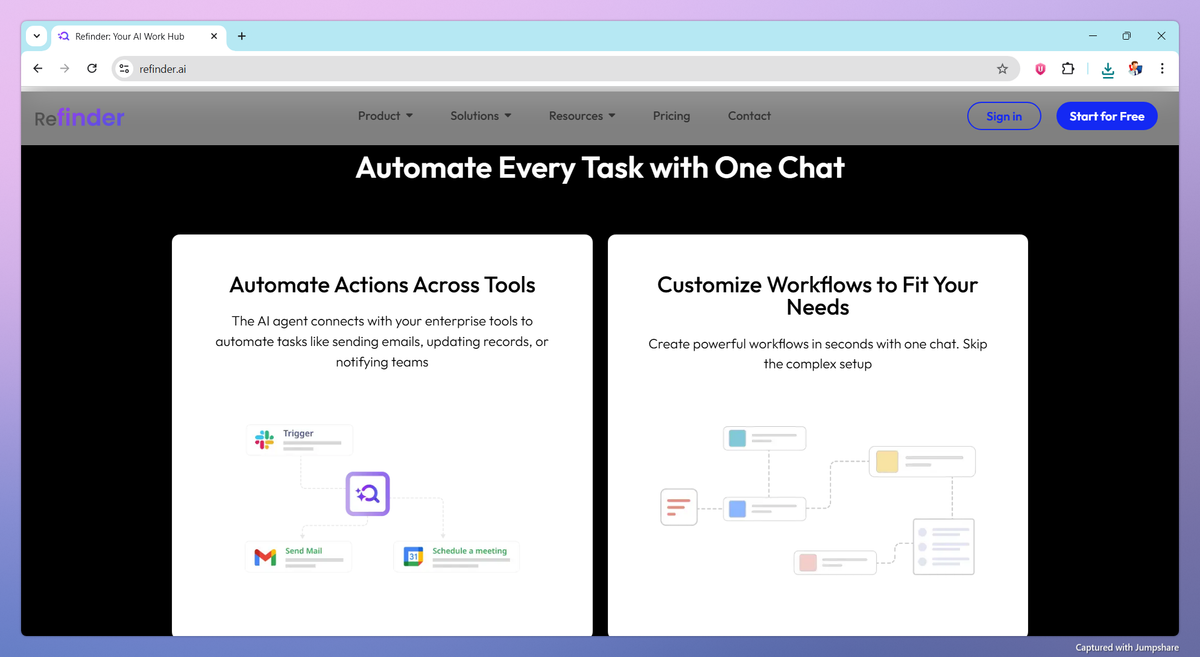The height and width of the screenshot is (657, 1200).
Task: Open the Brave shield extension icon
Action: pyautogui.click(x=1040, y=69)
